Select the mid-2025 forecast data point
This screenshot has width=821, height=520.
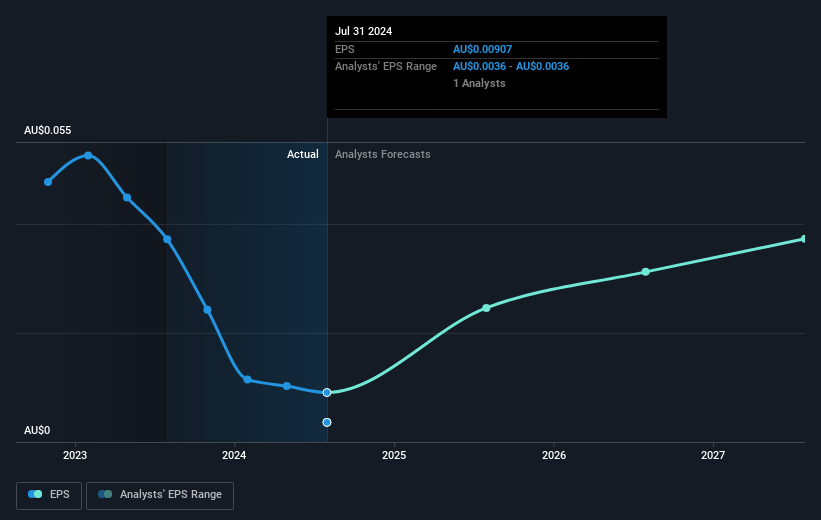click(486, 308)
